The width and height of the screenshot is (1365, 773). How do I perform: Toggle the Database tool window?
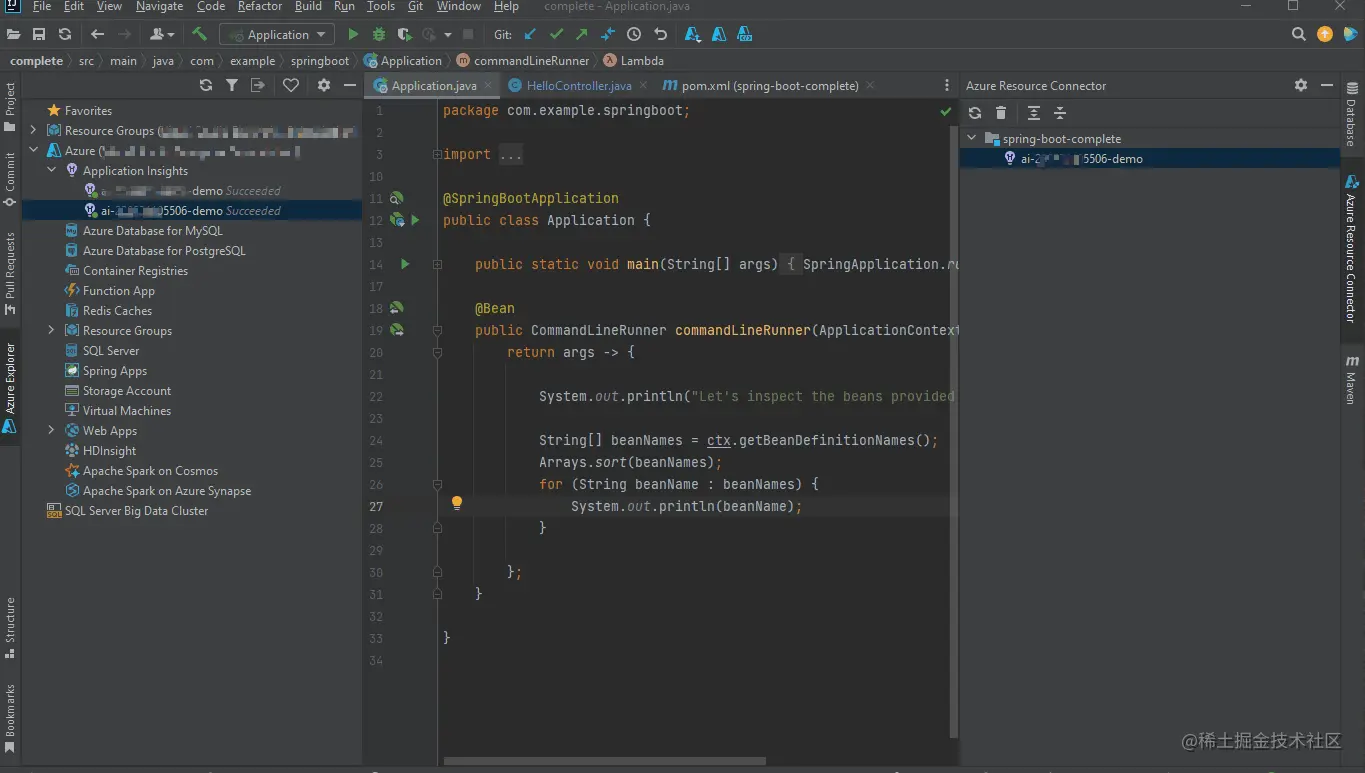1352,115
